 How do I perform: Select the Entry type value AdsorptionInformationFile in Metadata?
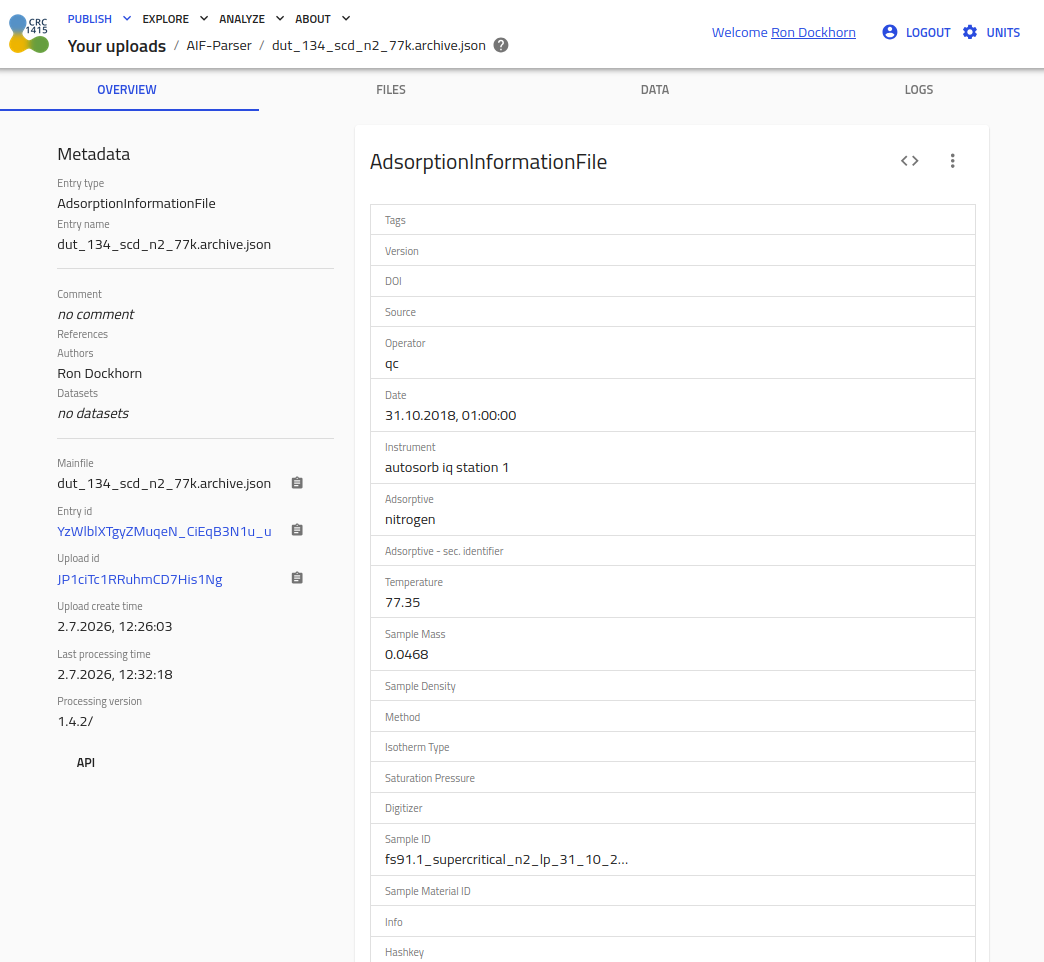[136, 204]
